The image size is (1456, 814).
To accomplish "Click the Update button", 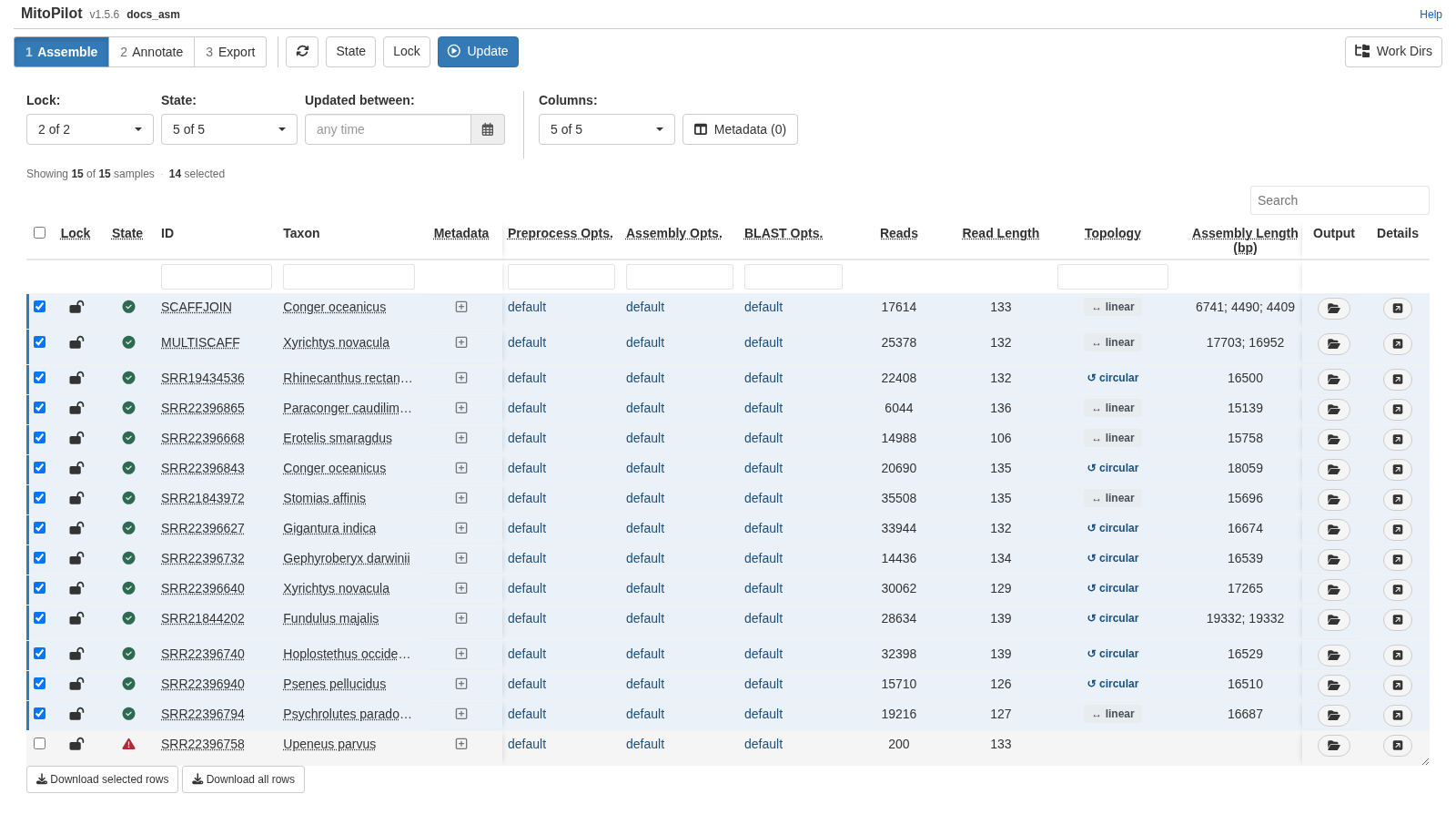I will point(478,52).
